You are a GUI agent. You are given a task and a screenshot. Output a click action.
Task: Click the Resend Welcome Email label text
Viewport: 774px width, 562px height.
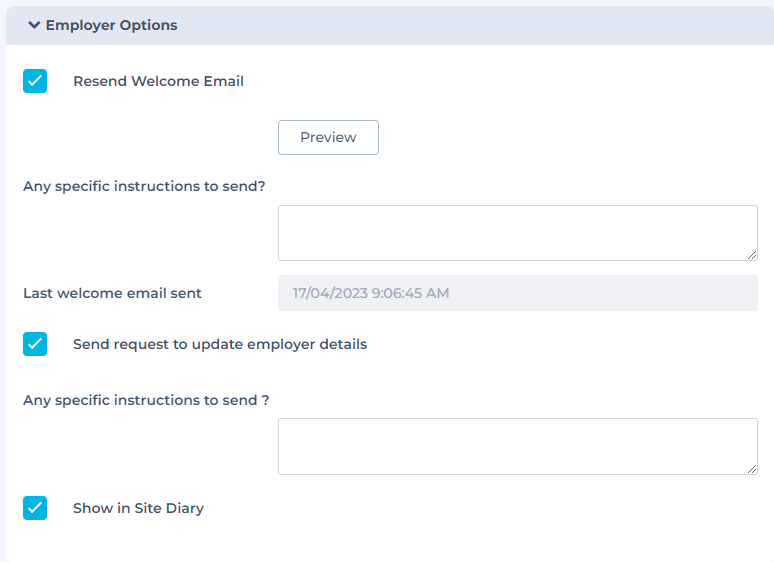[x=158, y=81]
